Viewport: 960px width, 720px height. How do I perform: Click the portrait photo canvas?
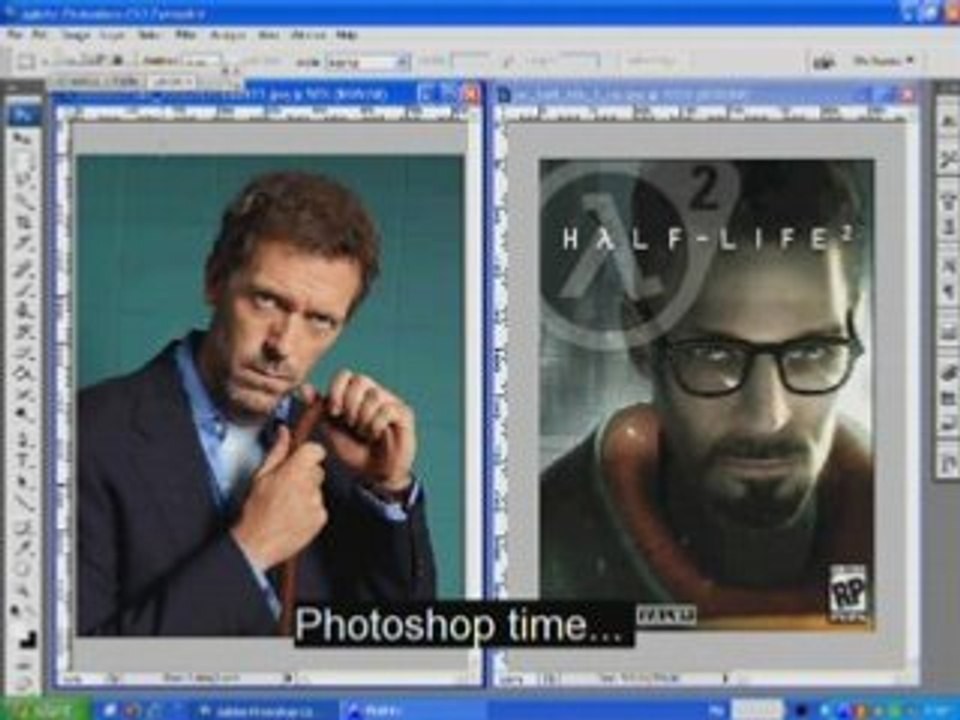(270, 396)
